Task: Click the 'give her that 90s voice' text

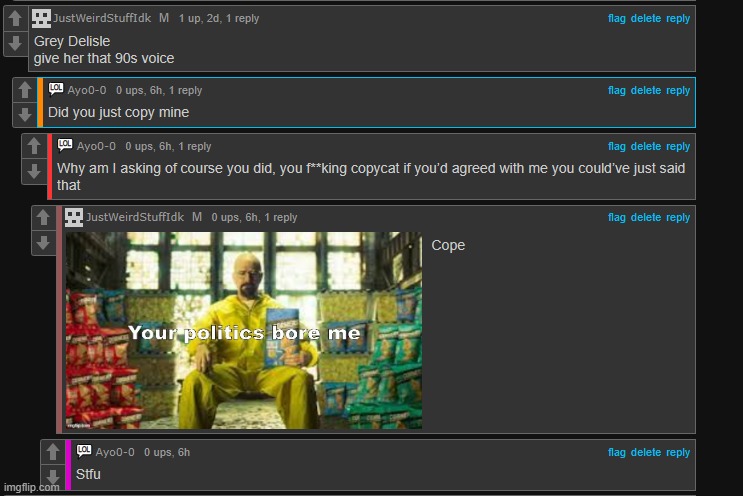Action: 104,58
